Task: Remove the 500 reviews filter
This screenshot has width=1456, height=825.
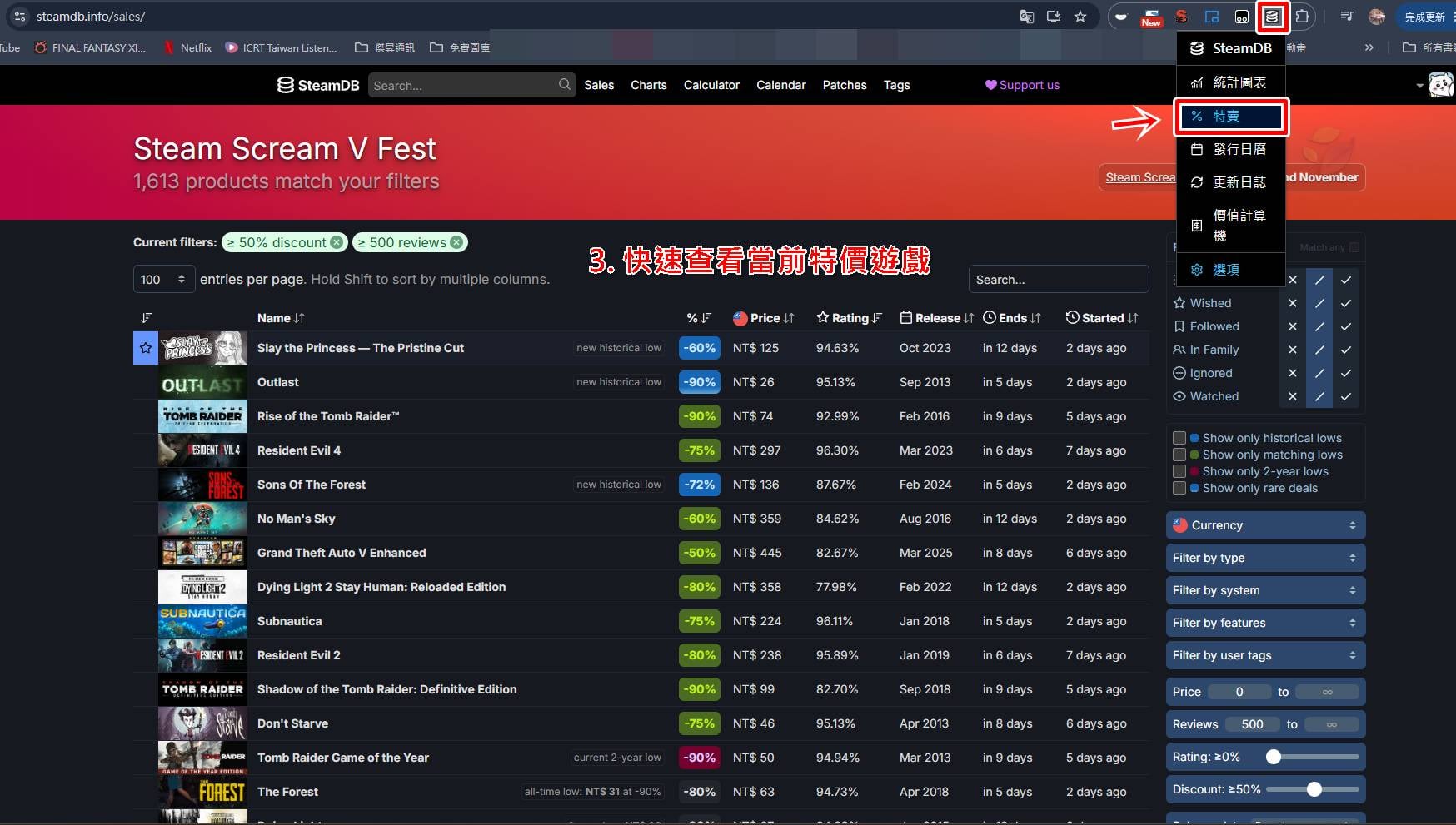Action: (456, 242)
